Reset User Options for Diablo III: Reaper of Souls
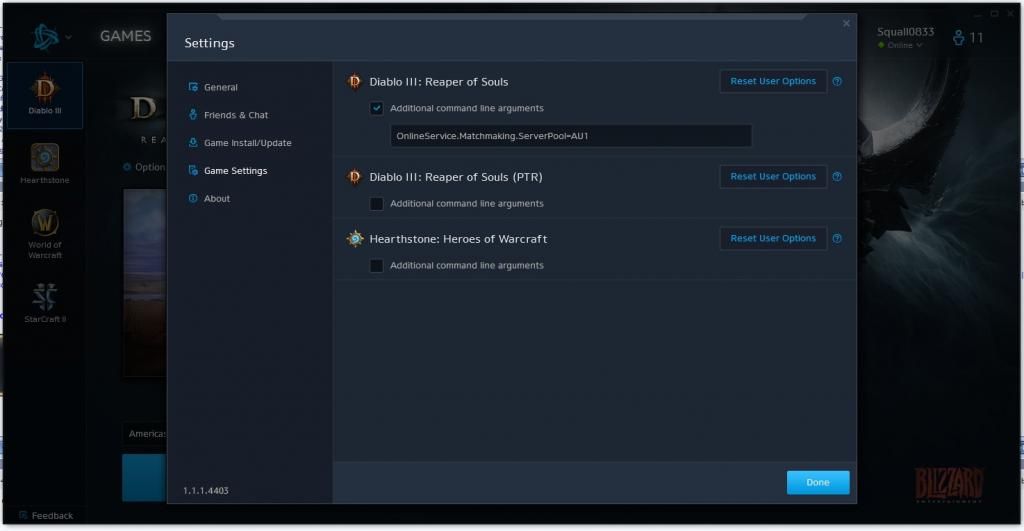This screenshot has width=1024, height=531. point(773,81)
